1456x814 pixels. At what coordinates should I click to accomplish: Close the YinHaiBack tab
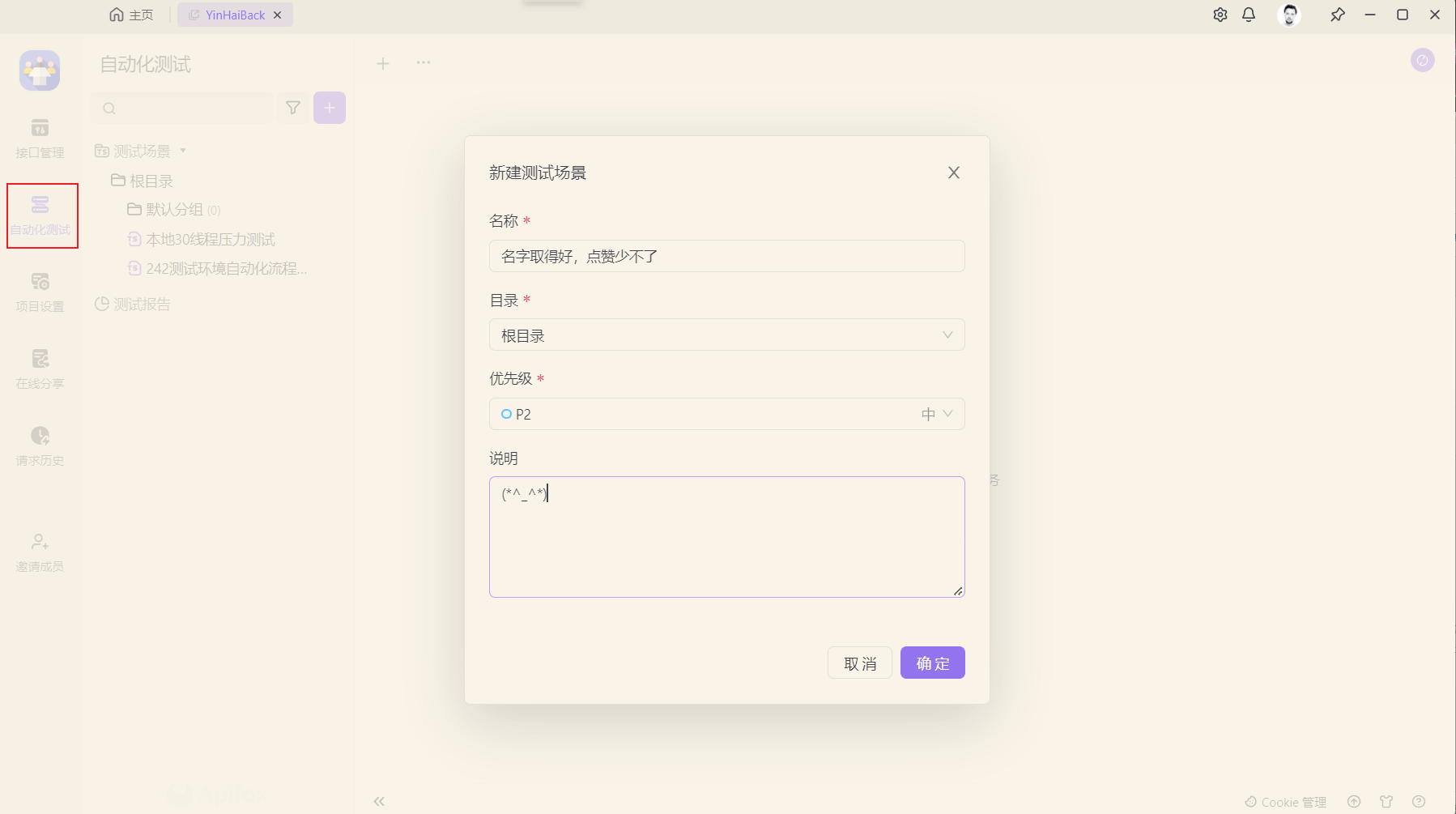click(278, 15)
